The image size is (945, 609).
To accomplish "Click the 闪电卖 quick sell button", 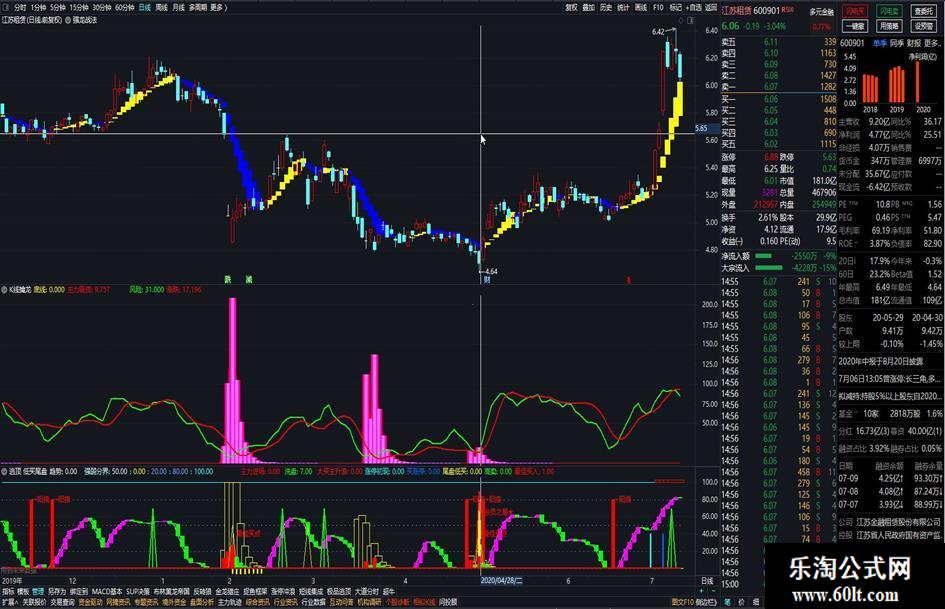I will pyautogui.click(x=889, y=11).
